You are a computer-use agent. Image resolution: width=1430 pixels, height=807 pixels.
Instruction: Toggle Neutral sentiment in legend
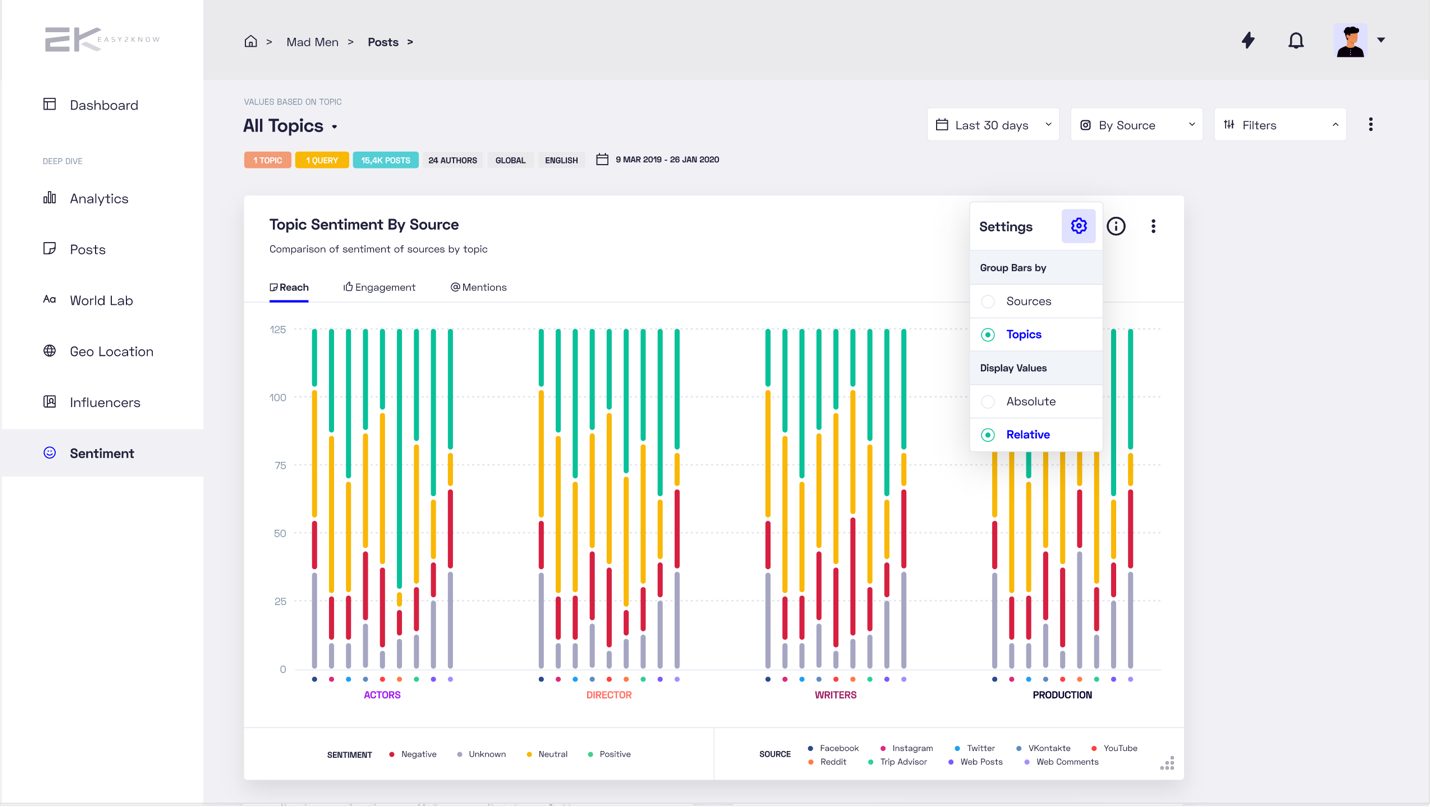[547, 755]
